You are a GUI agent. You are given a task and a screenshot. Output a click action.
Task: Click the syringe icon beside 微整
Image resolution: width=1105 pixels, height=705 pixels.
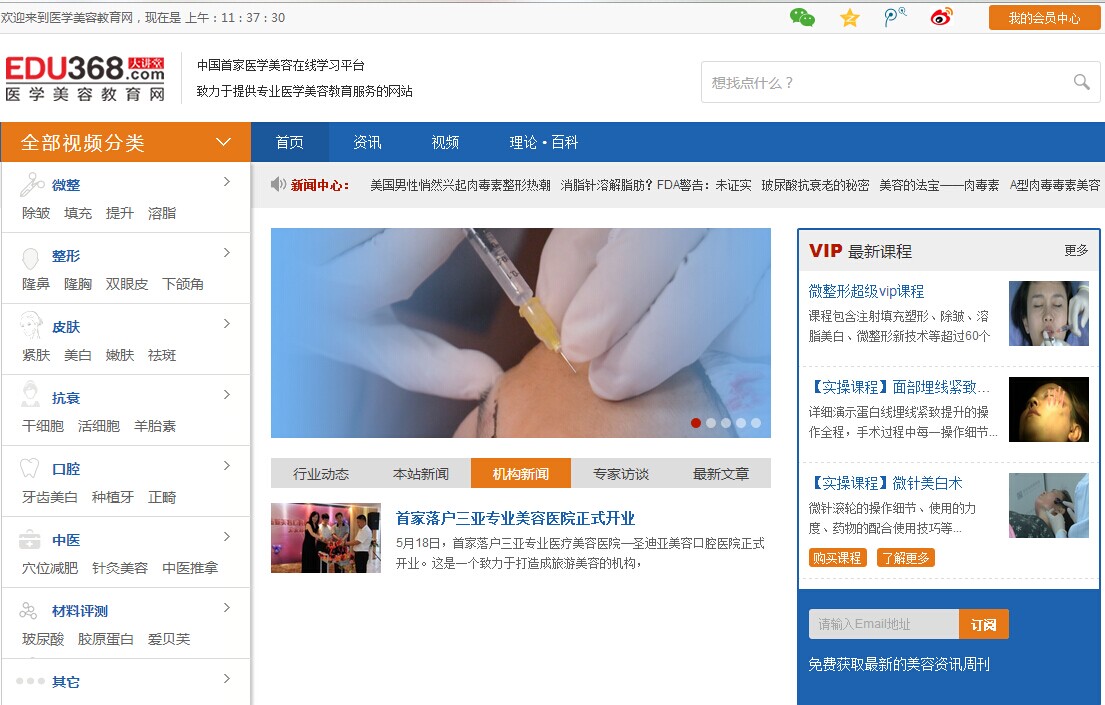click(x=32, y=184)
